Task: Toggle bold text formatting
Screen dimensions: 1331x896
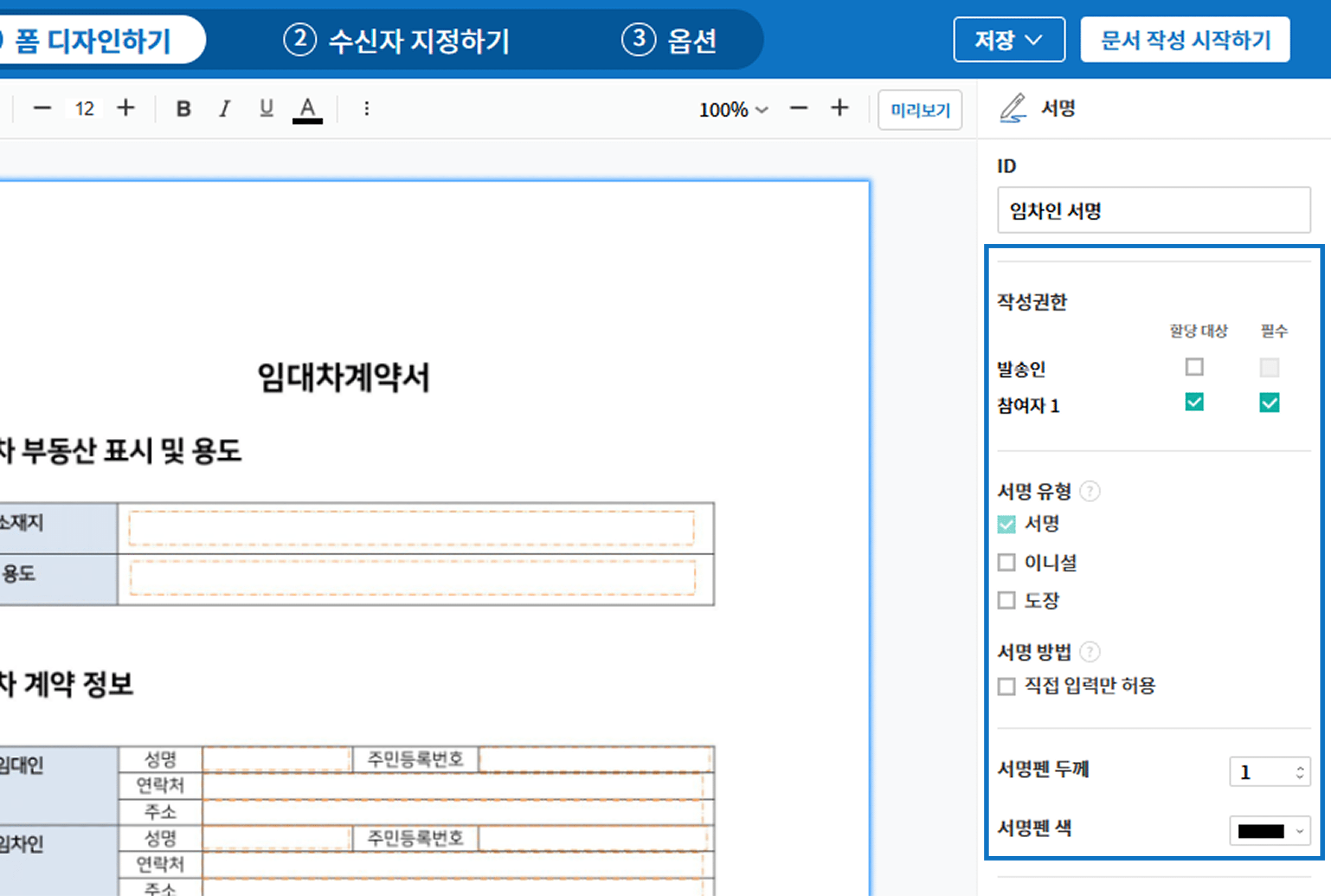Action: pyautogui.click(x=184, y=109)
